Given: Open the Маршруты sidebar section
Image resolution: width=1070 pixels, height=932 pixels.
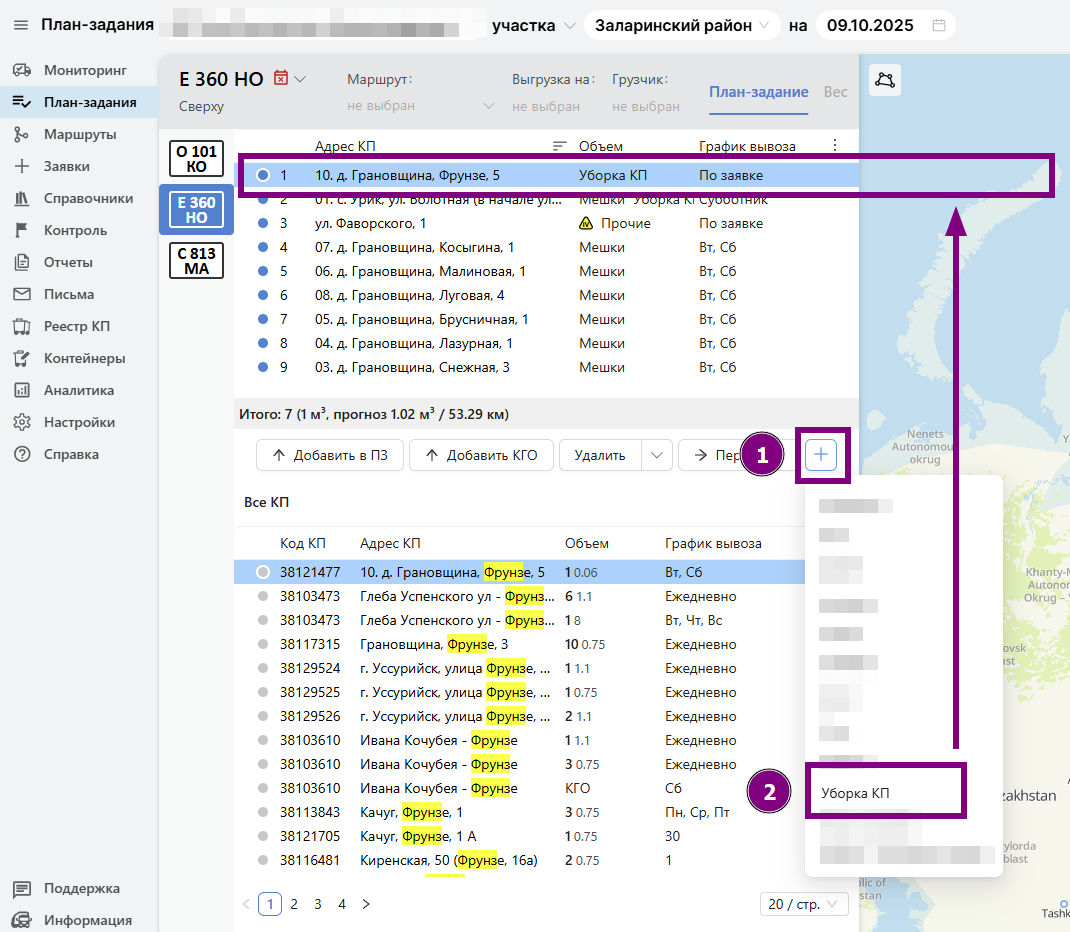Looking at the screenshot, I should click(80, 134).
